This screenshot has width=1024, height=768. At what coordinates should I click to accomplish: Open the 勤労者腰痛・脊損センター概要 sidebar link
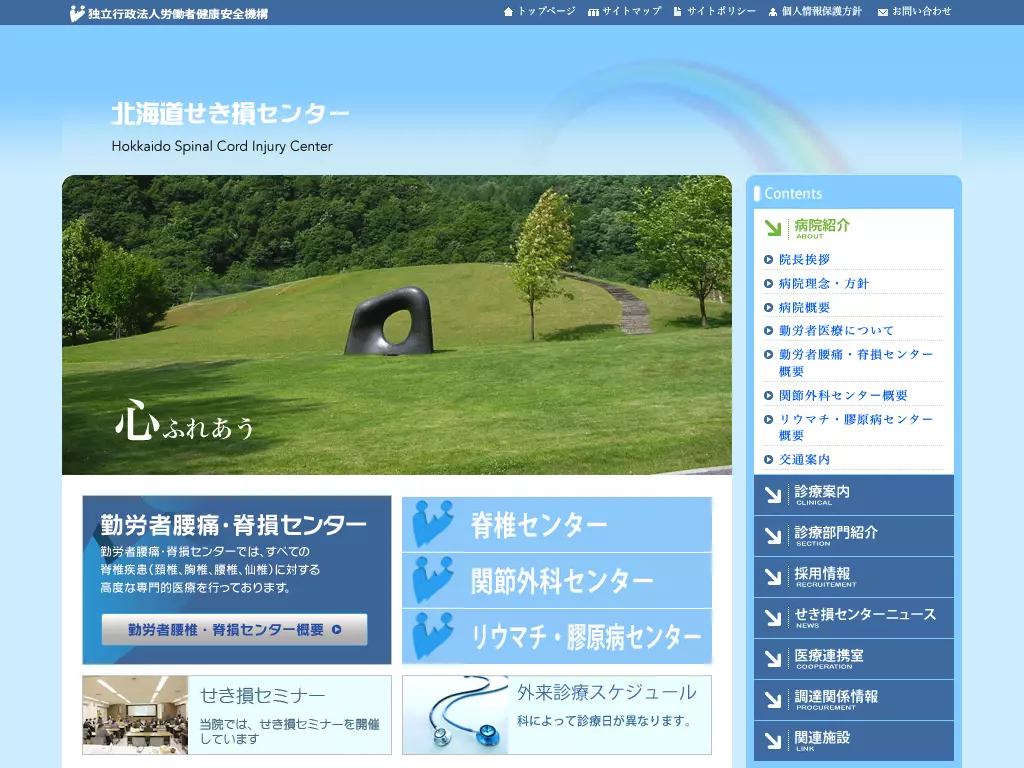coord(856,362)
